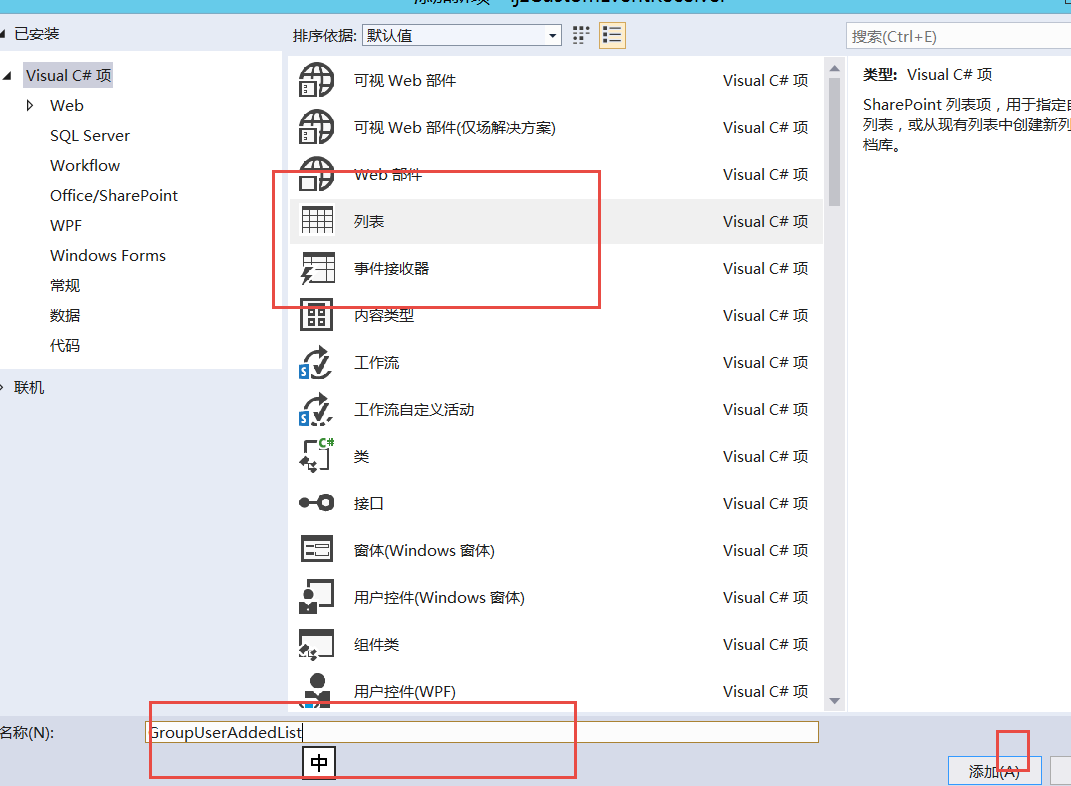Choose the 内容类型 template icon
Screen dimensions: 1071x786
click(316, 315)
